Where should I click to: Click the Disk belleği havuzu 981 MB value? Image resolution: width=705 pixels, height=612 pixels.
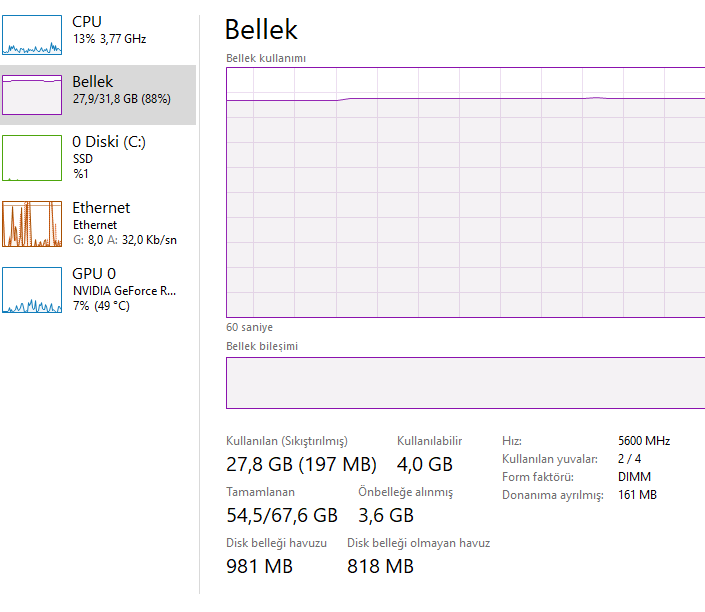point(259,566)
